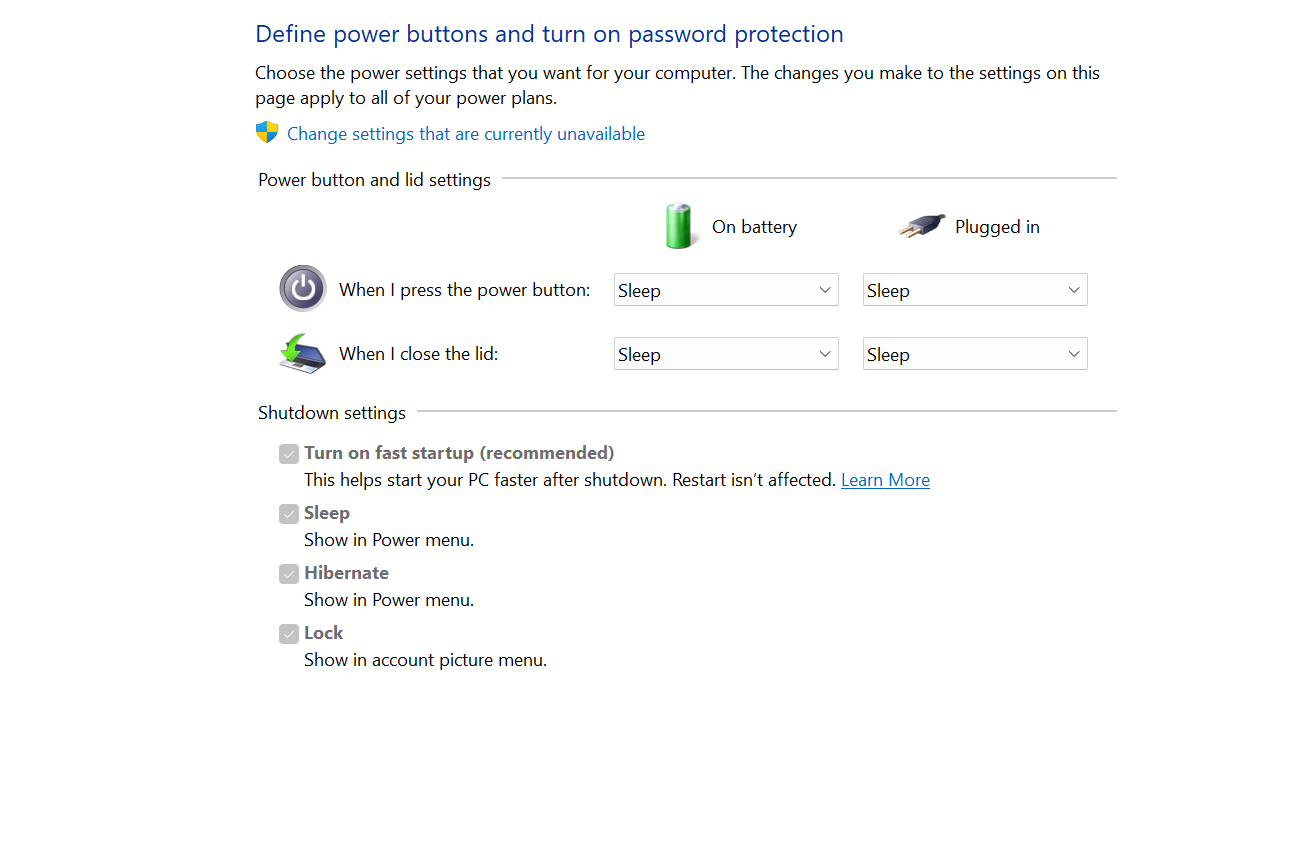The image size is (1299, 841).
Task: Toggle the Lock checkbox
Action: point(289,633)
